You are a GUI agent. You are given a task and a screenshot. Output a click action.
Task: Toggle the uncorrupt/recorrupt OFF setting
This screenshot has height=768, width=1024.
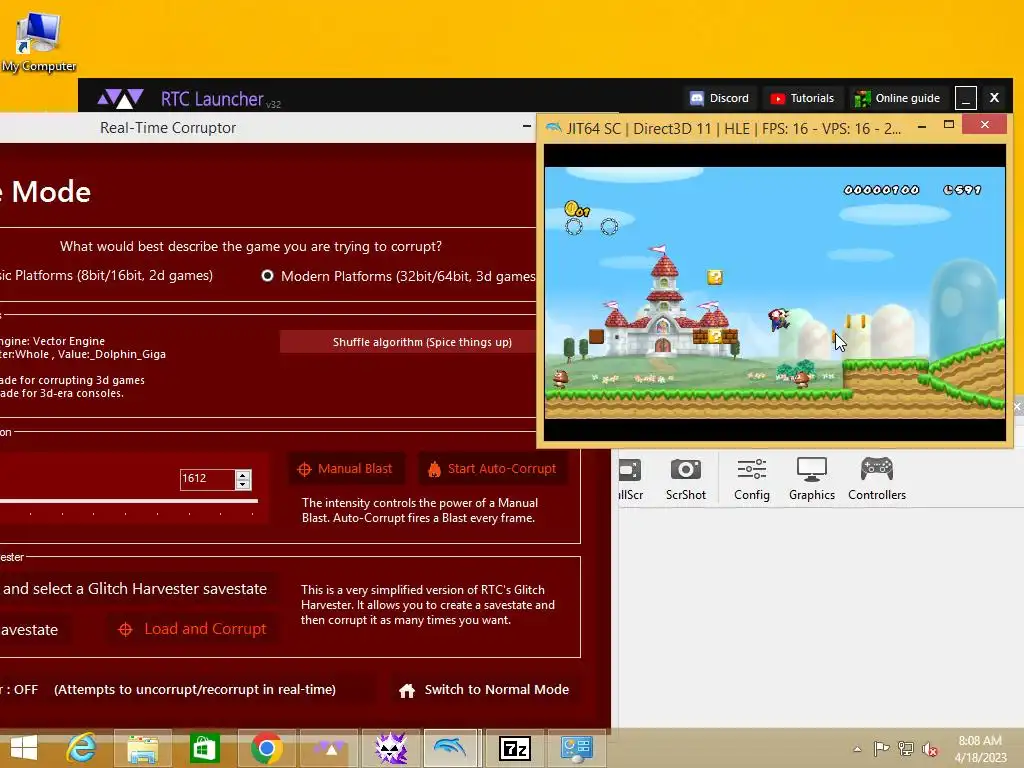pyautogui.click(x=187, y=690)
